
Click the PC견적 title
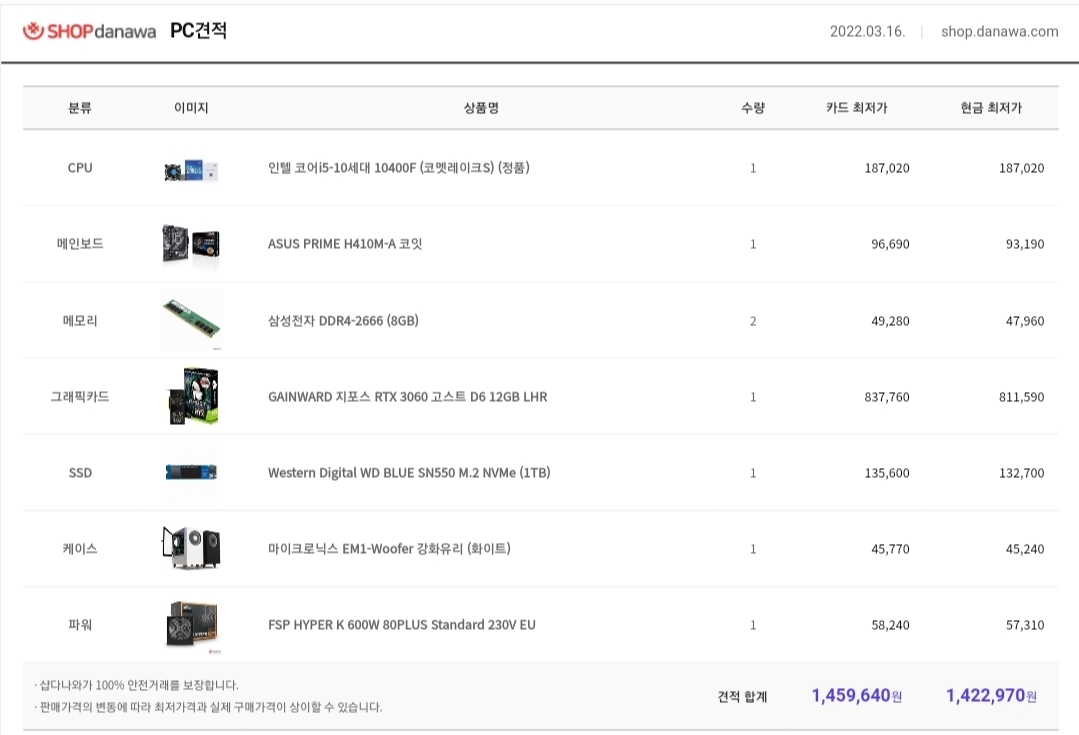(x=198, y=31)
